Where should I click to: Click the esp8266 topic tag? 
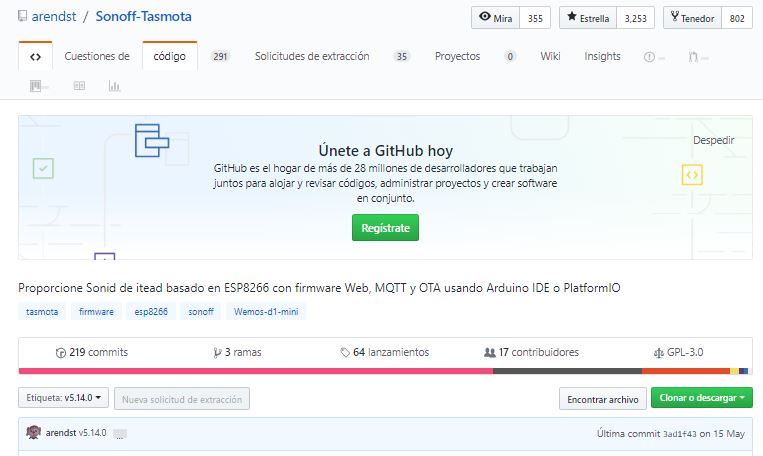(151, 311)
